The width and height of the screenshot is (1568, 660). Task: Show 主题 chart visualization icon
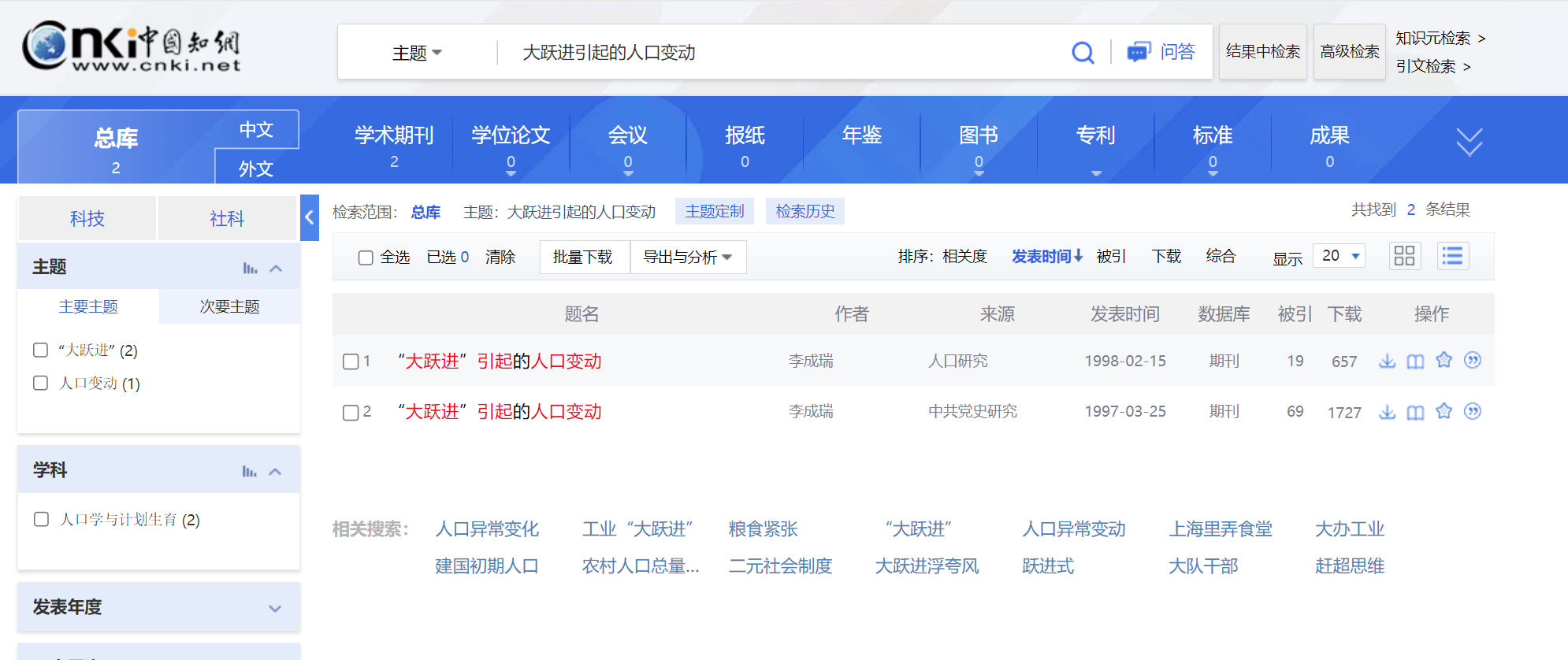pyautogui.click(x=250, y=268)
